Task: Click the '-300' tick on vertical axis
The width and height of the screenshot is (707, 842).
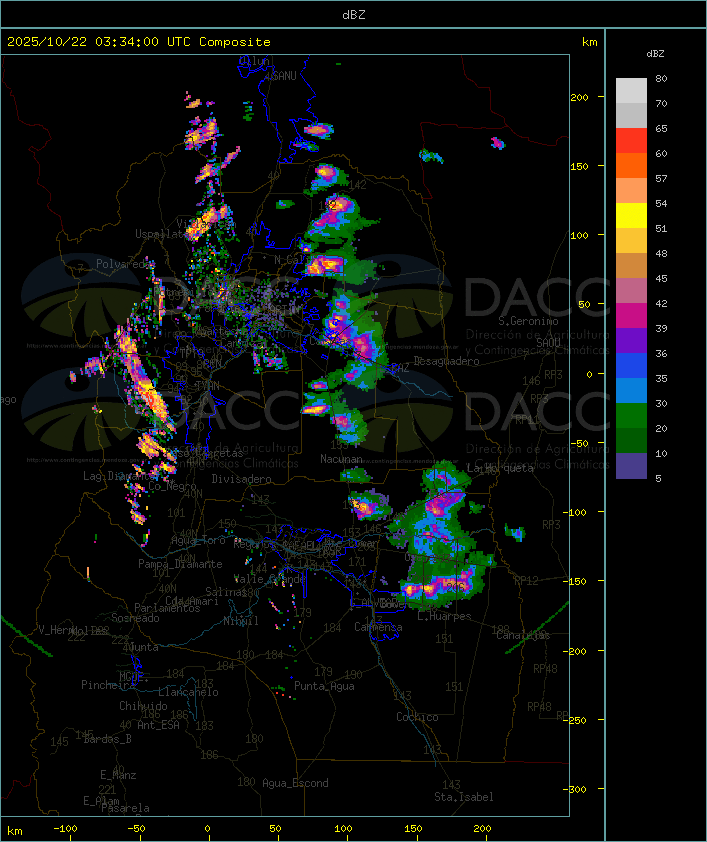Action: pyautogui.click(x=576, y=789)
